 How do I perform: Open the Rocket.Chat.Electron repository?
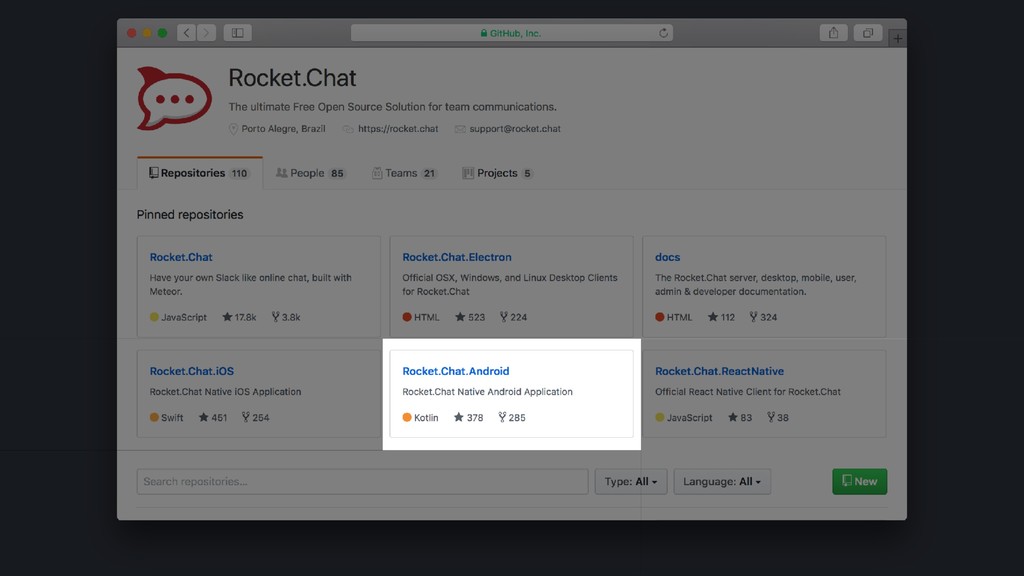pyautogui.click(x=456, y=257)
